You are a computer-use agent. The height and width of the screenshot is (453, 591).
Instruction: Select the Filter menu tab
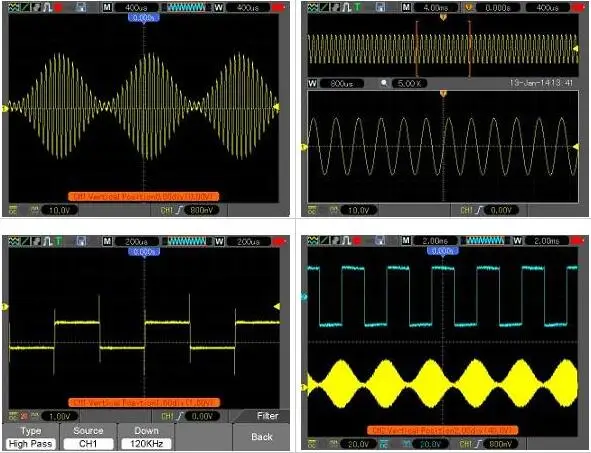267,416
